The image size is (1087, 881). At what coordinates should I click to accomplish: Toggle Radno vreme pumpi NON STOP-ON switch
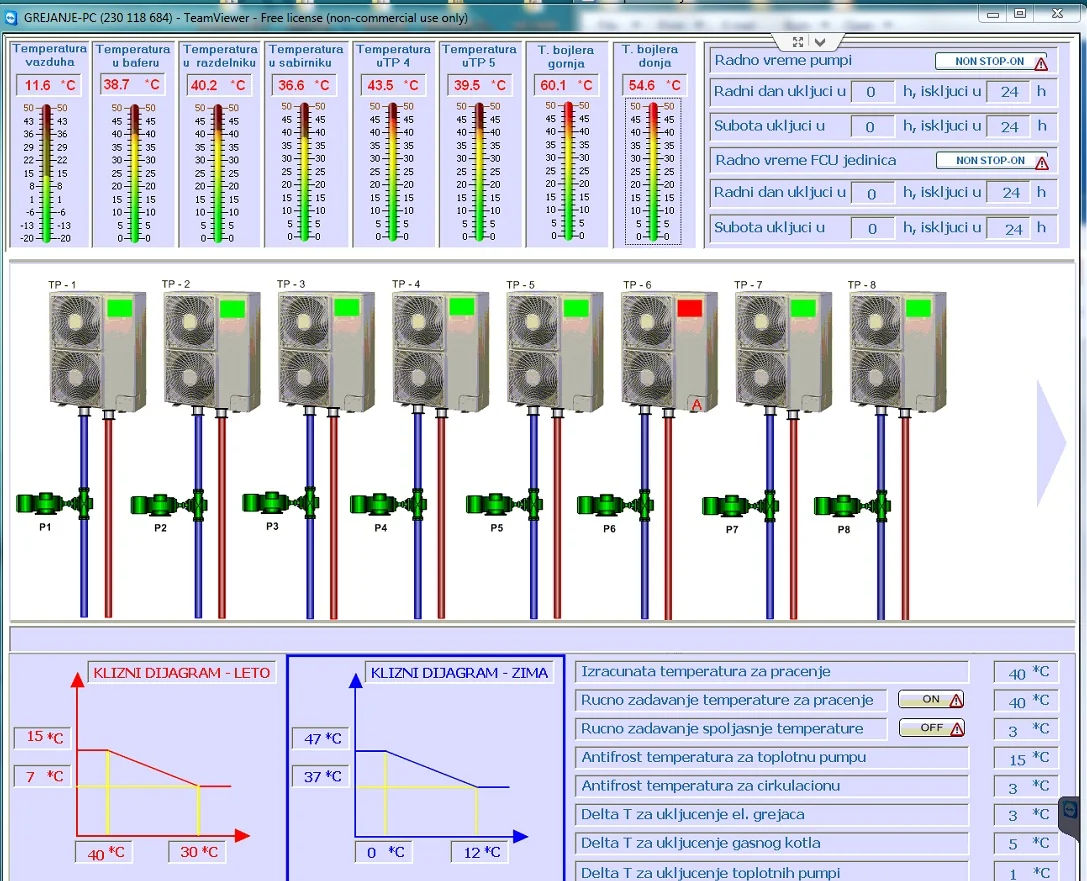tap(992, 62)
